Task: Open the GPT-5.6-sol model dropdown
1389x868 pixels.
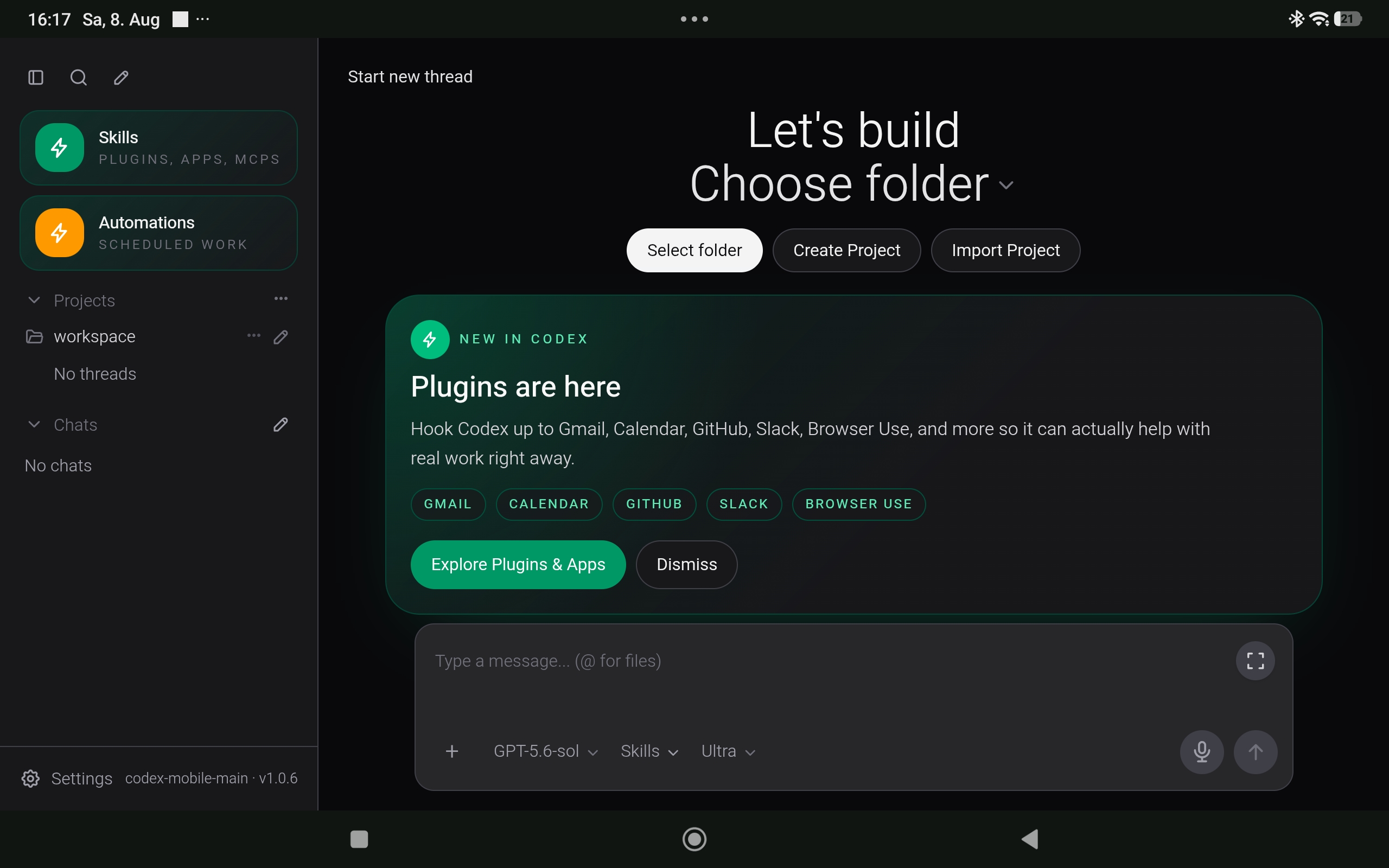Action: tap(546, 751)
